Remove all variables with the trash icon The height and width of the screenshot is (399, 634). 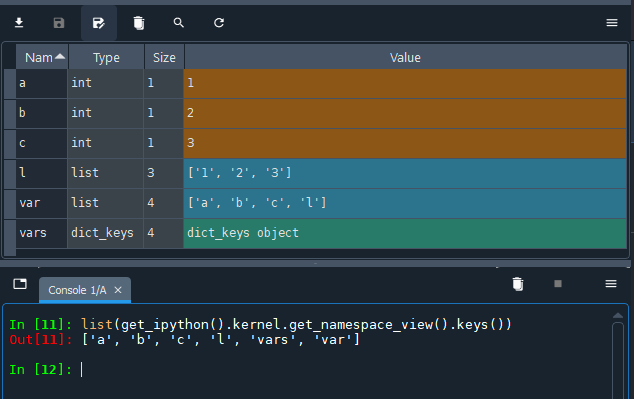click(139, 23)
